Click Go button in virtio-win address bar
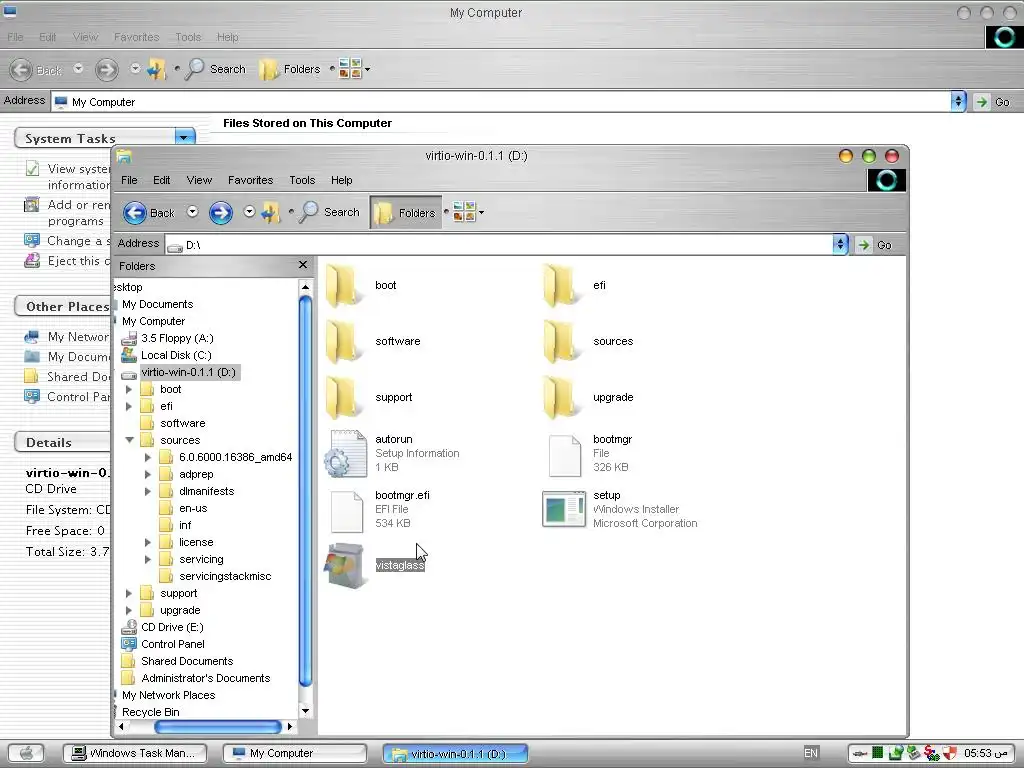This screenshot has height=768, width=1024. pyautogui.click(x=874, y=245)
